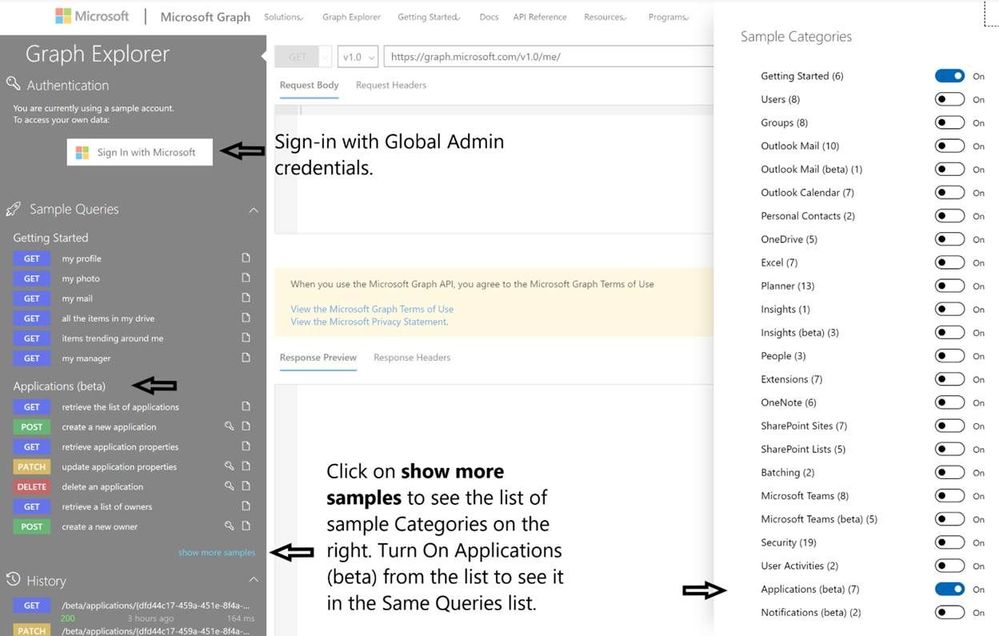Image resolution: width=999 pixels, height=636 pixels.
Task: Click show more samples link
Action: tap(217, 553)
